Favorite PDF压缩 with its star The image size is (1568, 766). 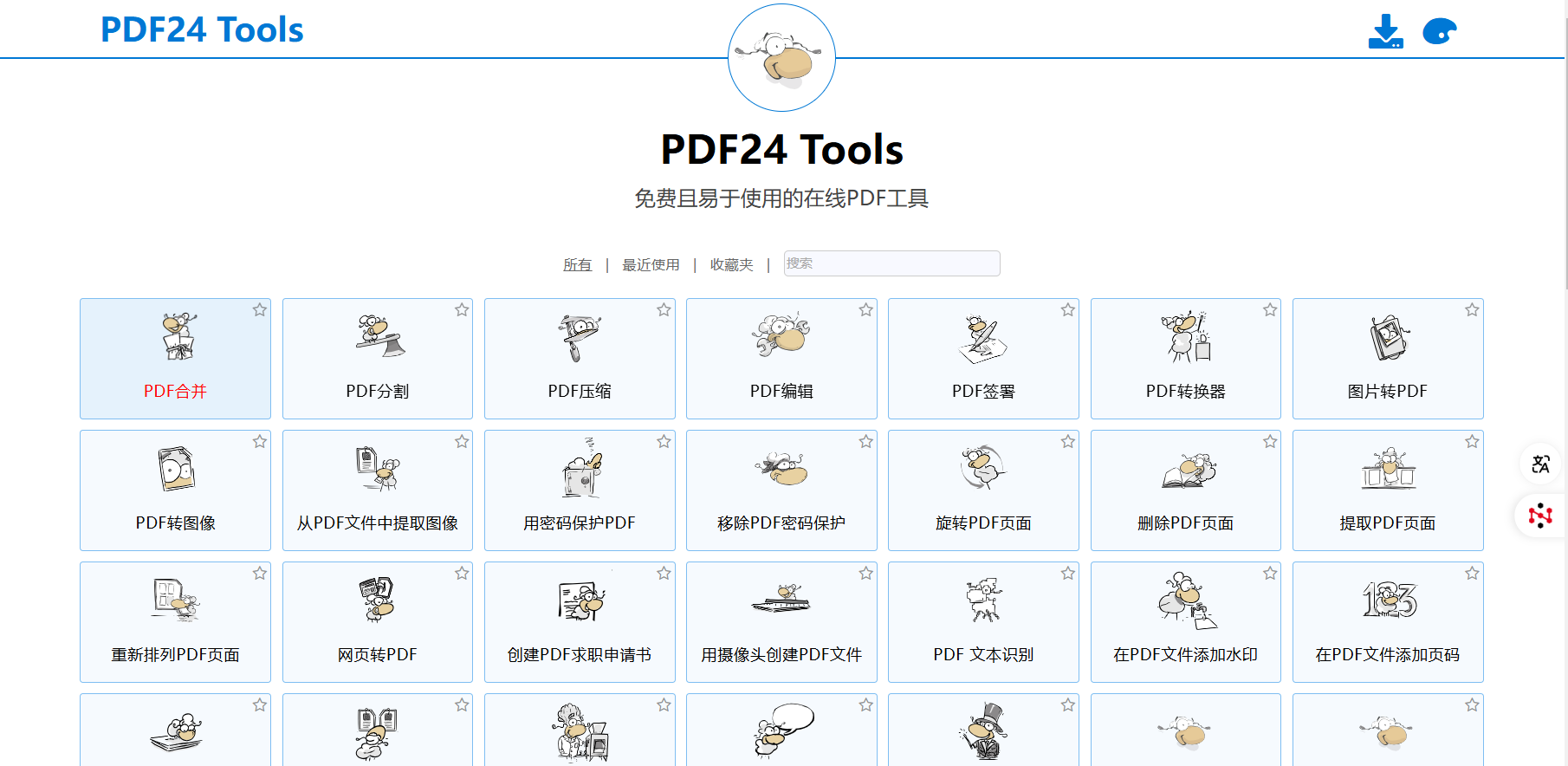point(664,310)
